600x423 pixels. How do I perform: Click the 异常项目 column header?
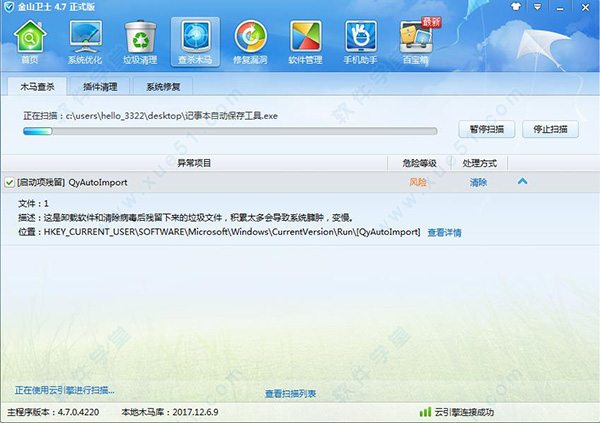pos(194,163)
